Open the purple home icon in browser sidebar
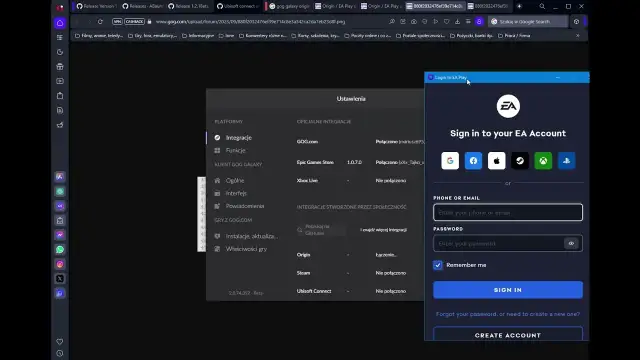The image size is (640, 360). point(60,23)
